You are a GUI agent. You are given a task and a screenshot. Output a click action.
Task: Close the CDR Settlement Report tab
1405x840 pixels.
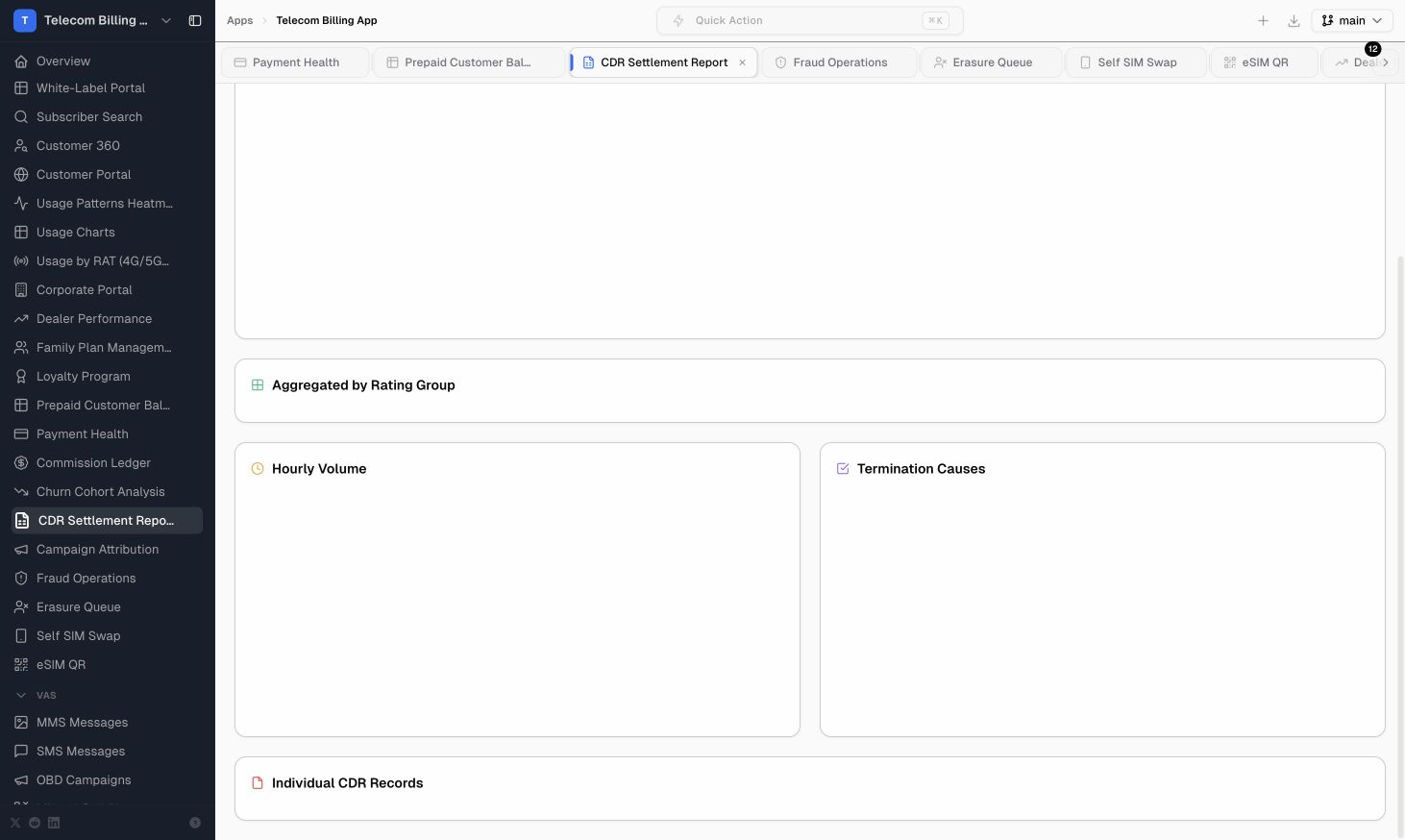click(x=742, y=62)
